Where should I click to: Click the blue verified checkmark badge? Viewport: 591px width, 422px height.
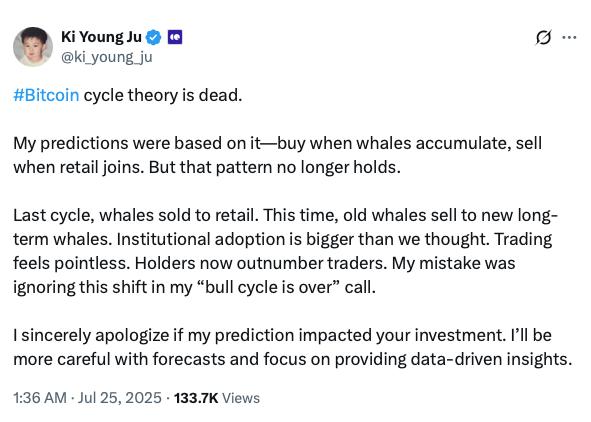153,37
